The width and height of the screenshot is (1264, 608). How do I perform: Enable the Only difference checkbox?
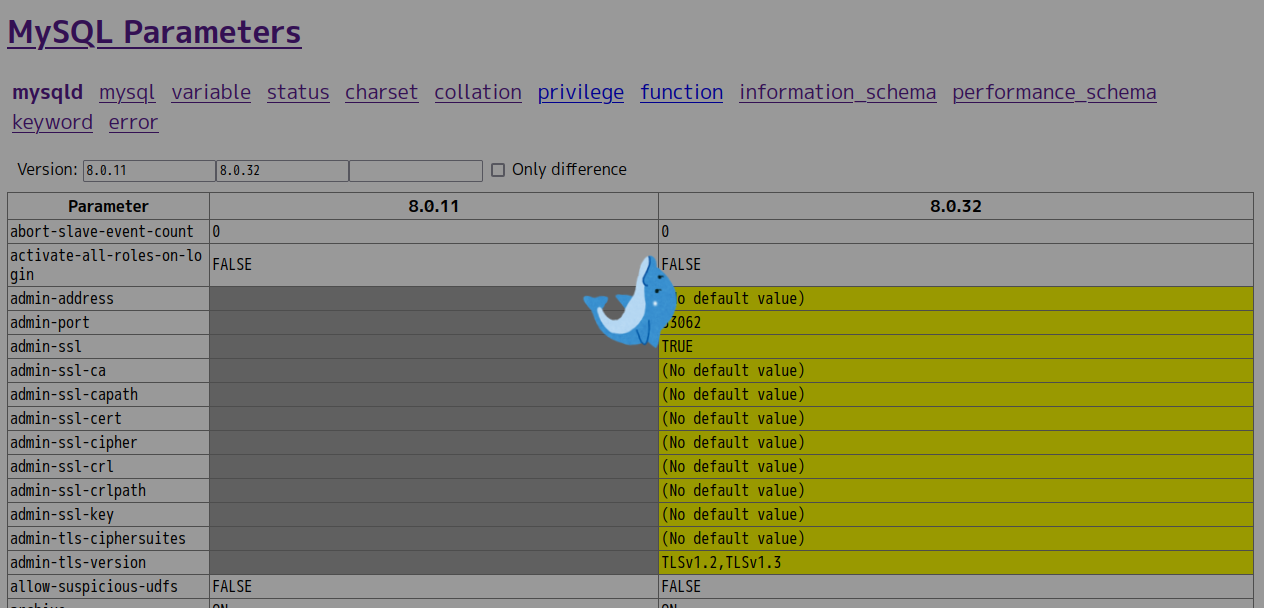[x=498, y=170]
